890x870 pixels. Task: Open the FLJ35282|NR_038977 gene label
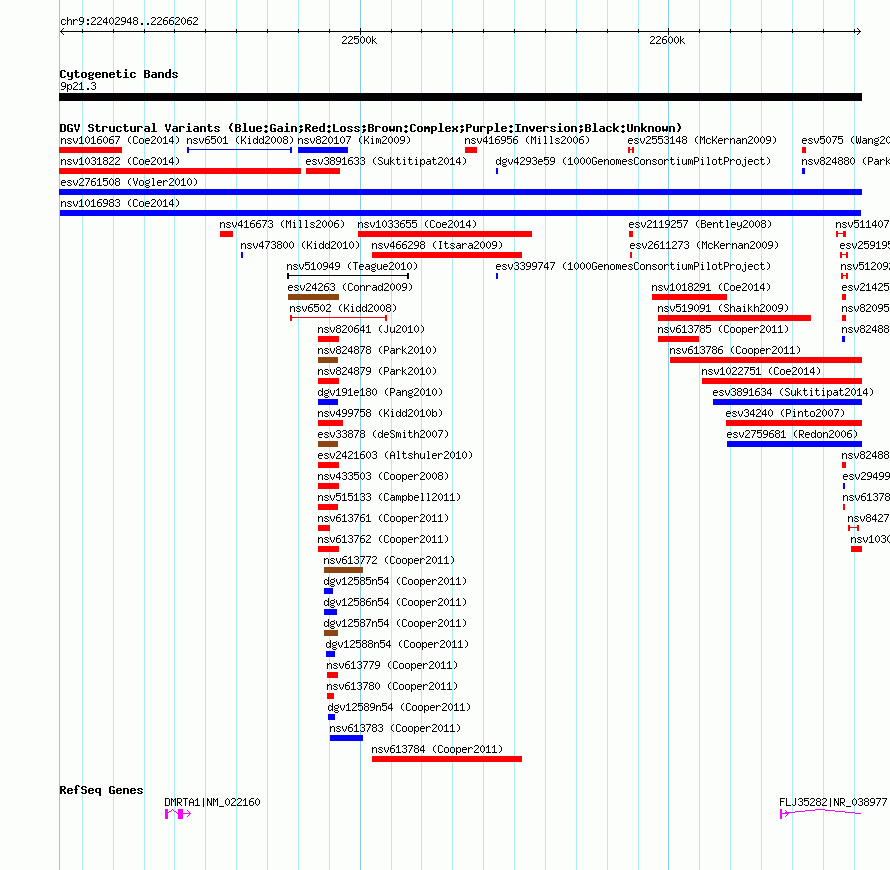coord(833,802)
